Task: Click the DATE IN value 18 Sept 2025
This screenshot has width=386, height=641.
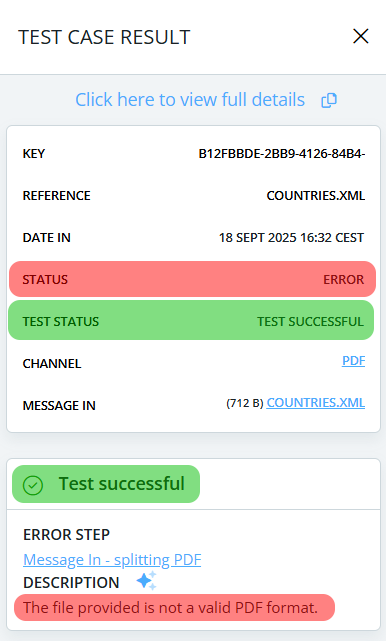Action: (291, 238)
